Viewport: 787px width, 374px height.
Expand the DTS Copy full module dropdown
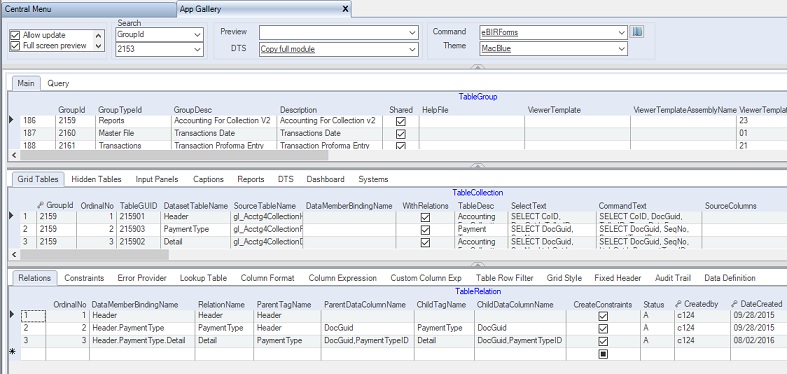[413, 49]
